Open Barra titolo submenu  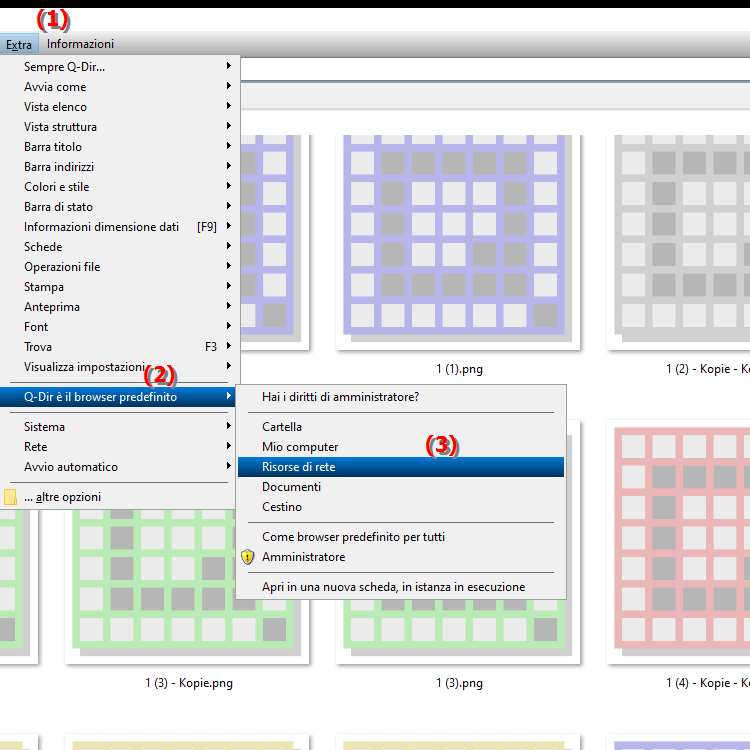point(119,147)
